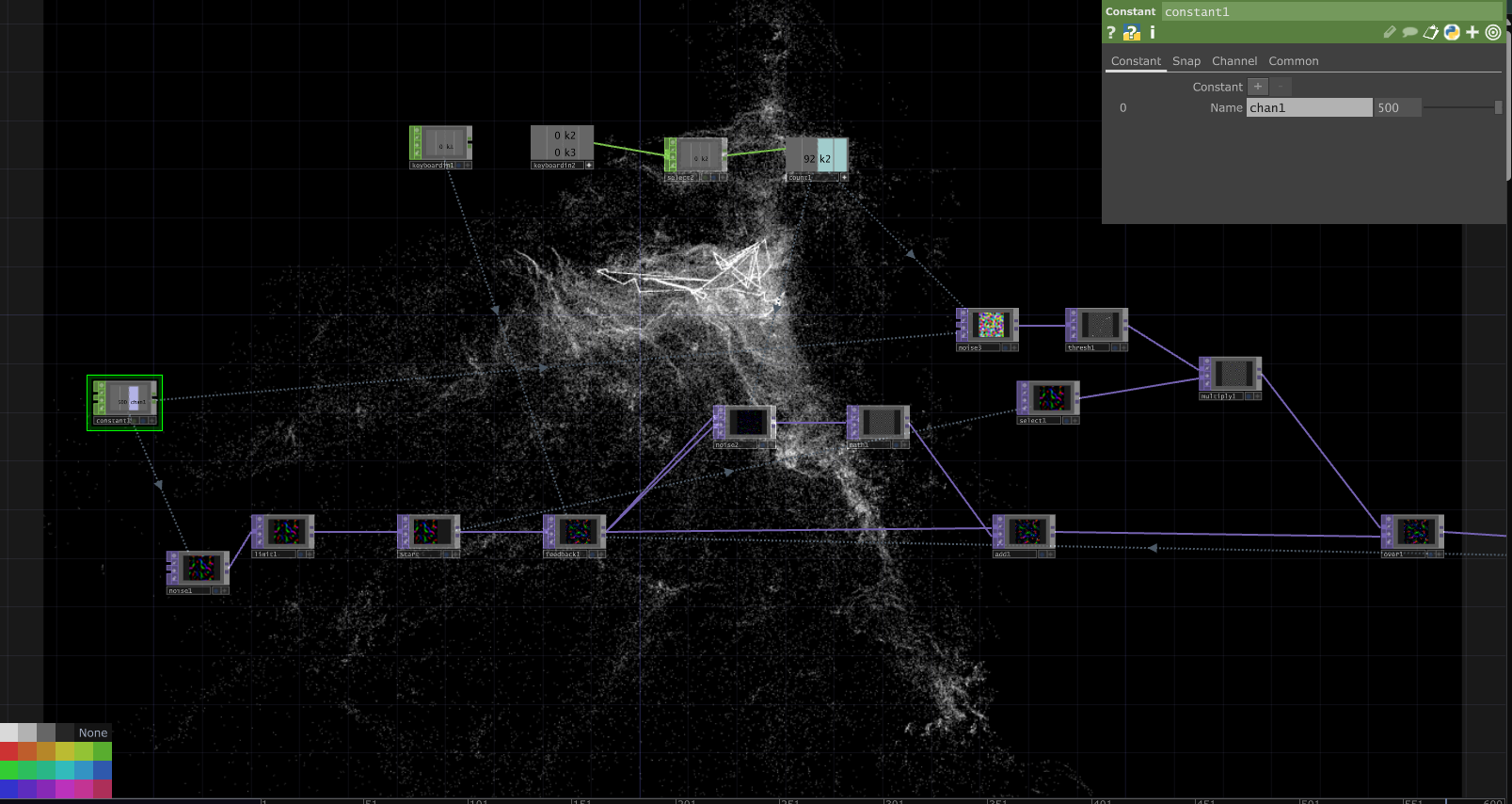
Task: Toggle viewer active on the keyboardin2 node
Action: 589,166
